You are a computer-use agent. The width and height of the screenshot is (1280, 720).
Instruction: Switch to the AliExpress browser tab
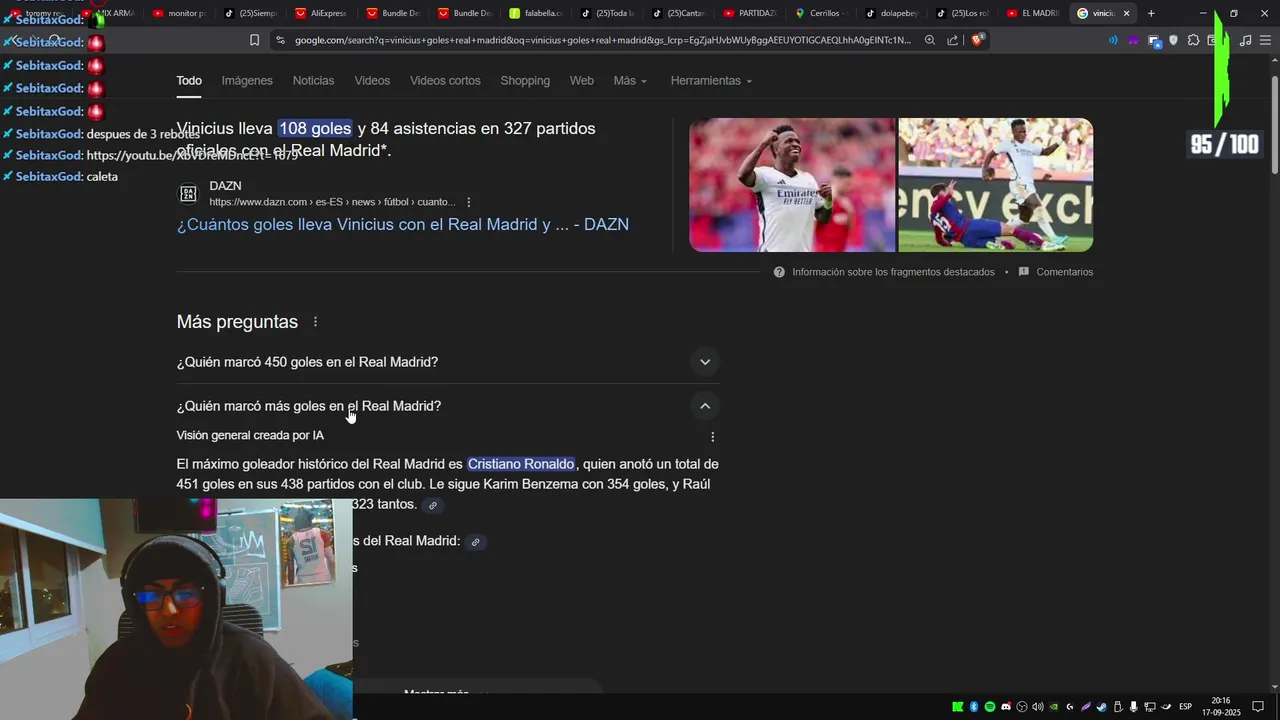coord(320,13)
